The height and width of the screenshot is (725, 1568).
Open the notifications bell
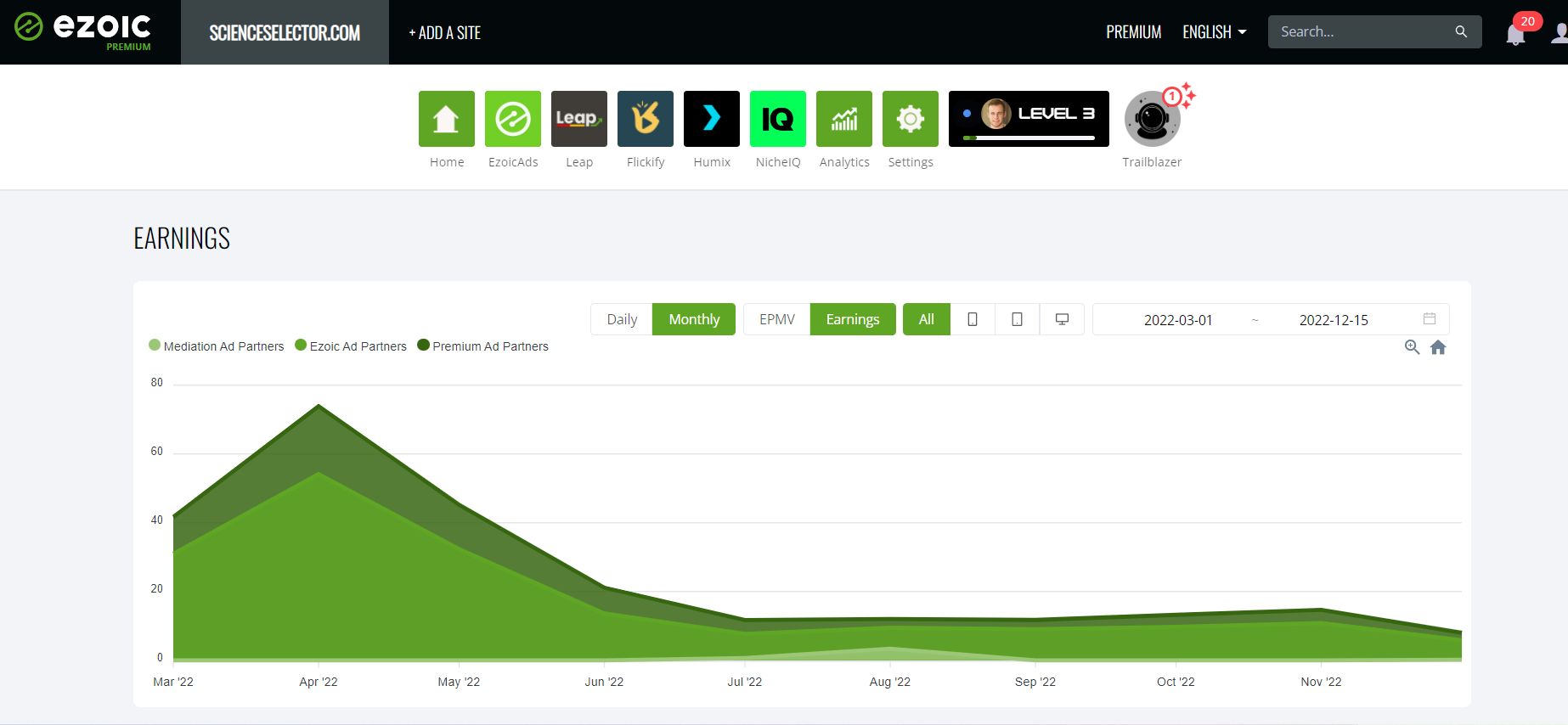[1514, 35]
